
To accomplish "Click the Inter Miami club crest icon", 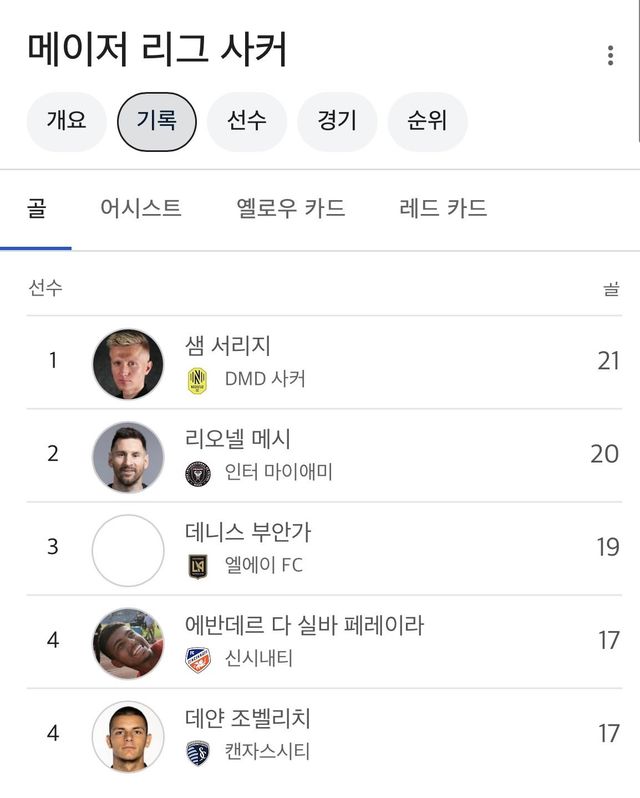I will (198, 473).
